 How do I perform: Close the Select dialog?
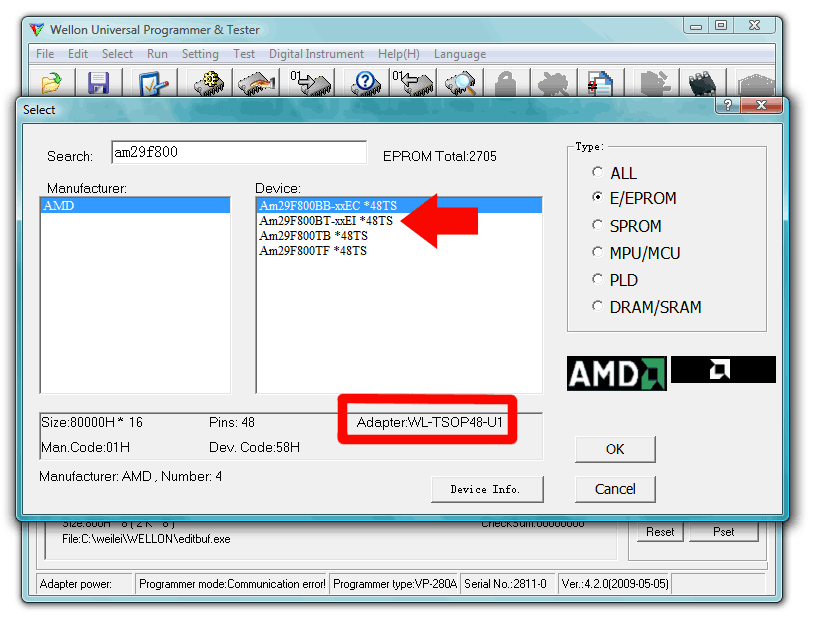762,105
